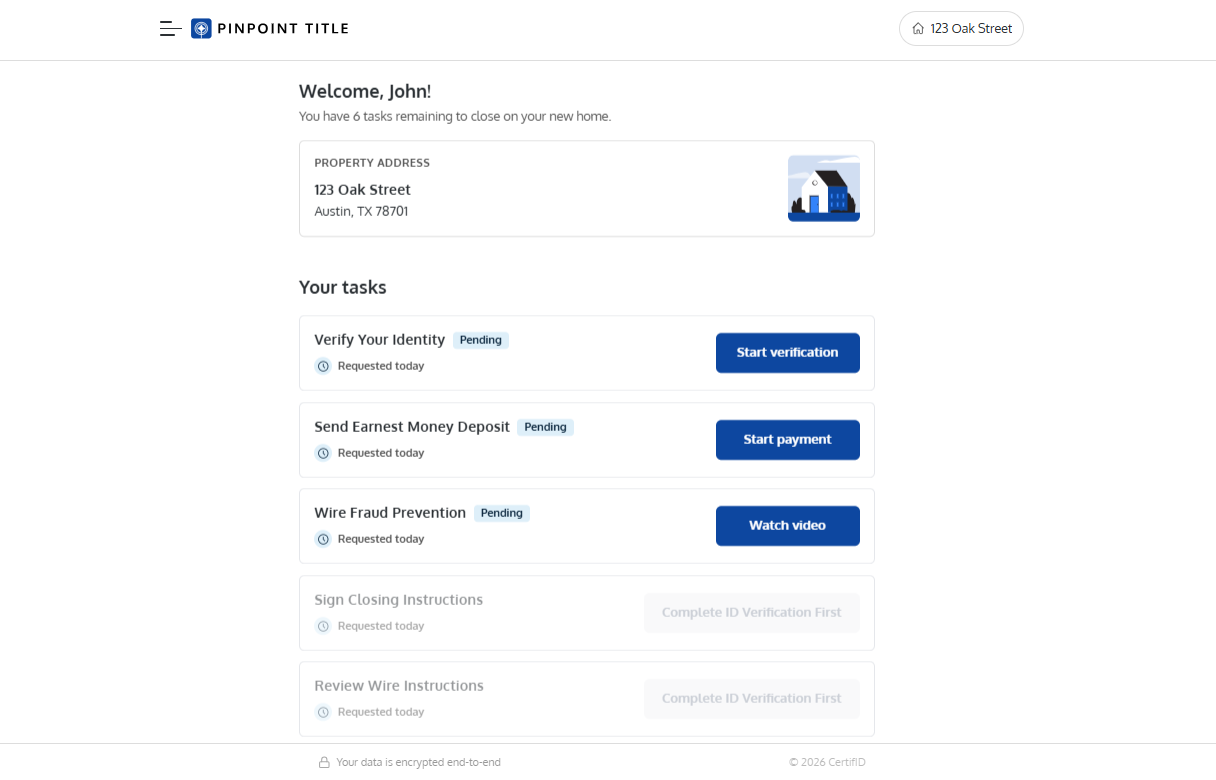Select the Send Earnest Money Deposit title
Image resolution: width=1216 pixels, height=780 pixels.
[412, 427]
